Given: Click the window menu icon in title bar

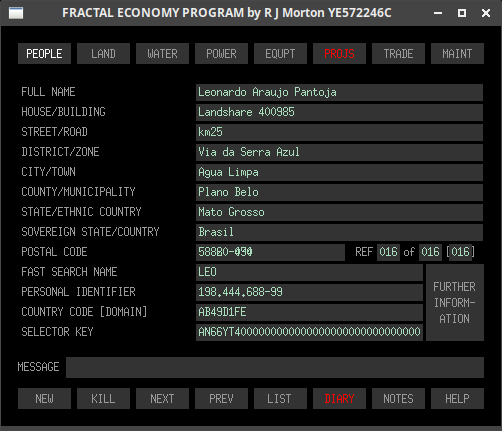Looking at the screenshot, I should pos(16,13).
